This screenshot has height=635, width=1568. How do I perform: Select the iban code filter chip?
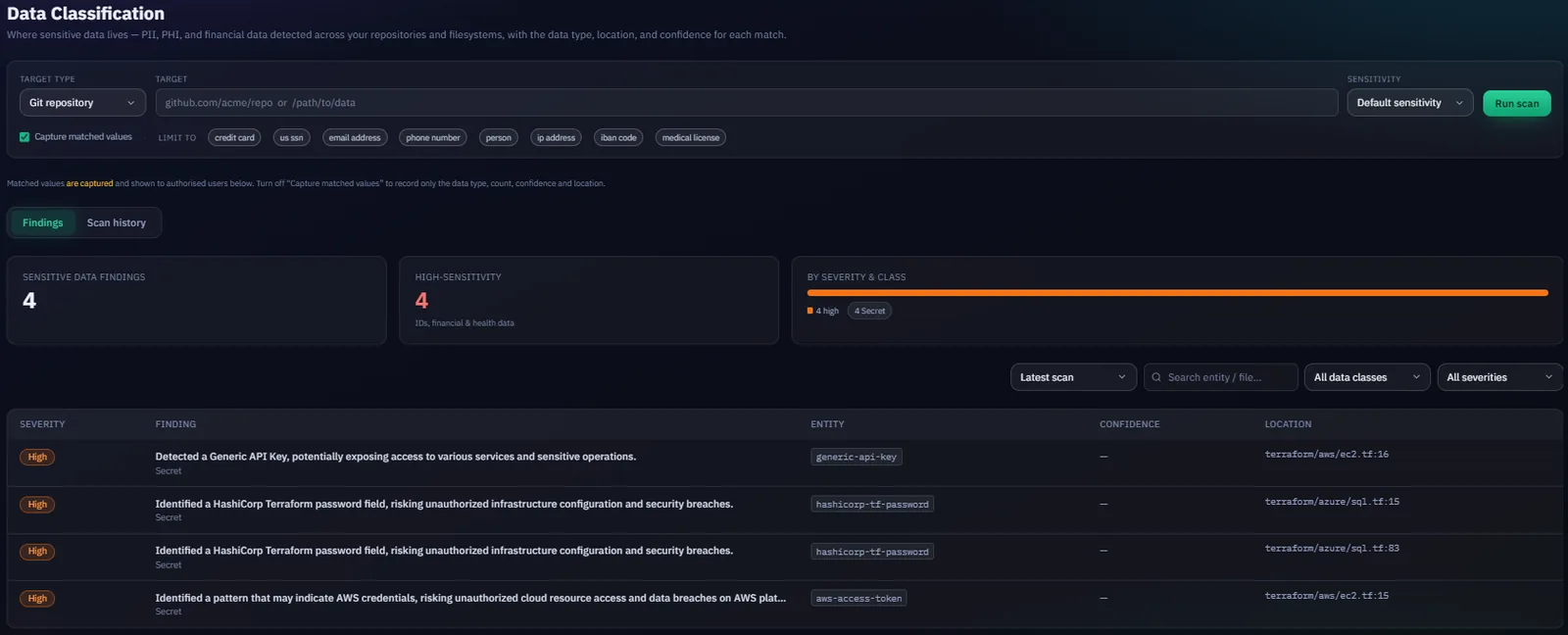(x=618, y=138)
